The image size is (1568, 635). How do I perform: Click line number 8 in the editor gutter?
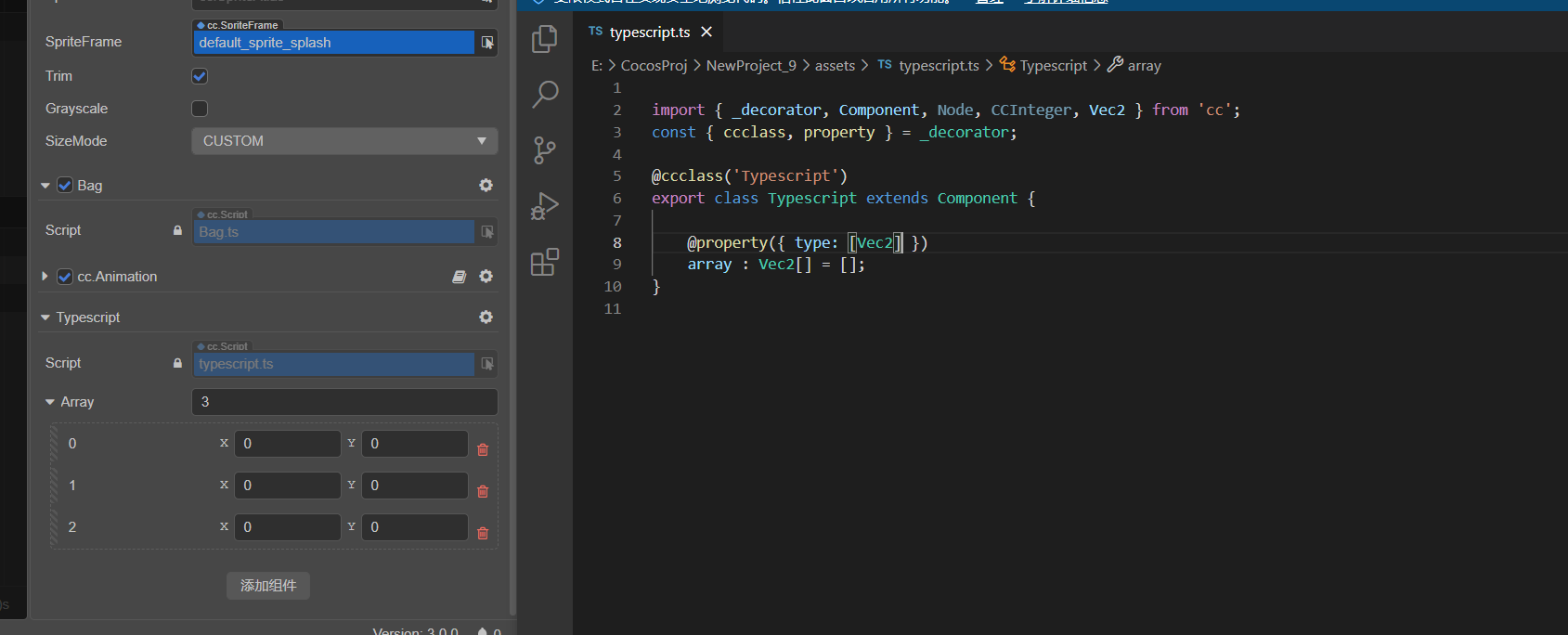click(x=616, y=243)
